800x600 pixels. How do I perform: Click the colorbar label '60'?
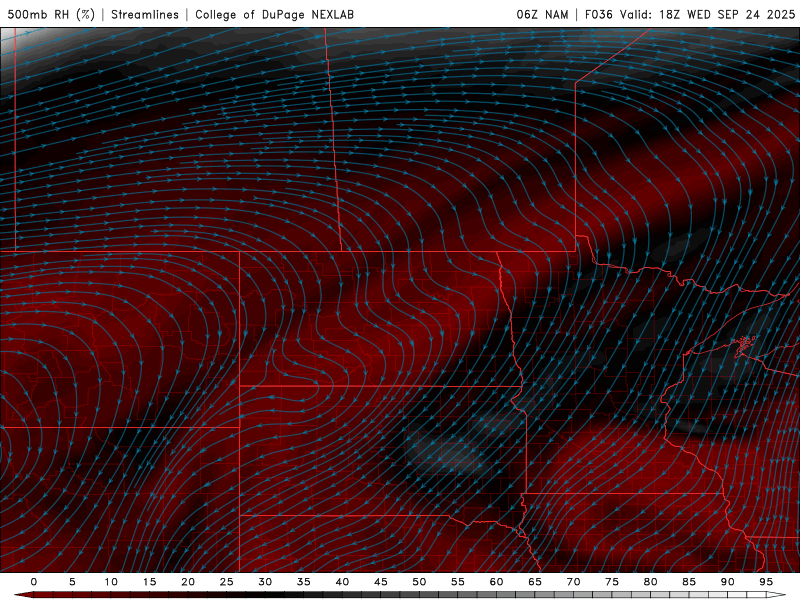496,582
